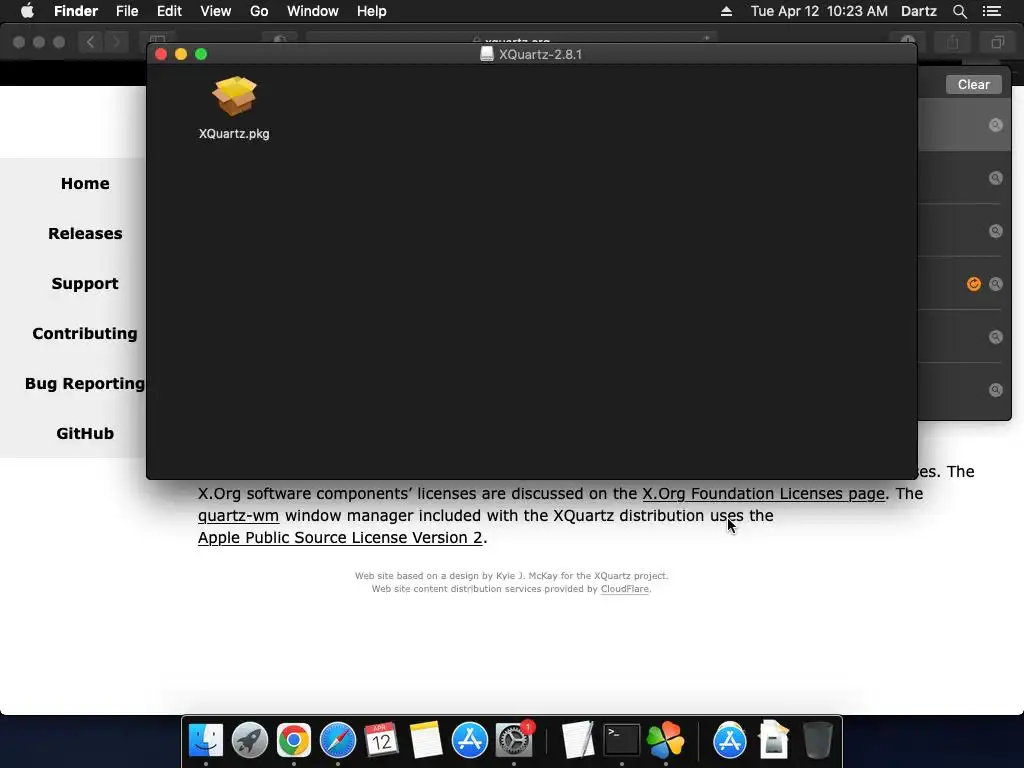The height and width of the screenshot is (768, 1024).
Task: Open the yellow Notes app in Dock
Action: click(x=426, y=740)
